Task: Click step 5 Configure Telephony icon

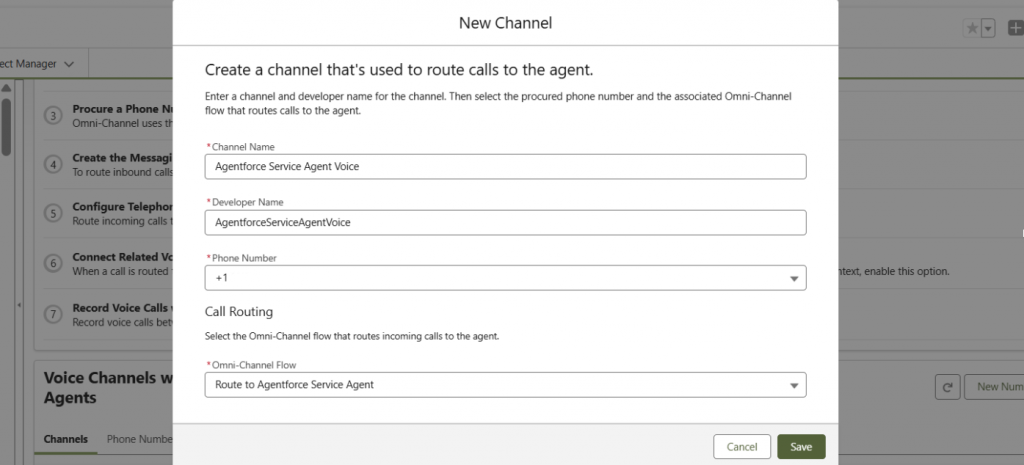Action: [x=53, y=213]
